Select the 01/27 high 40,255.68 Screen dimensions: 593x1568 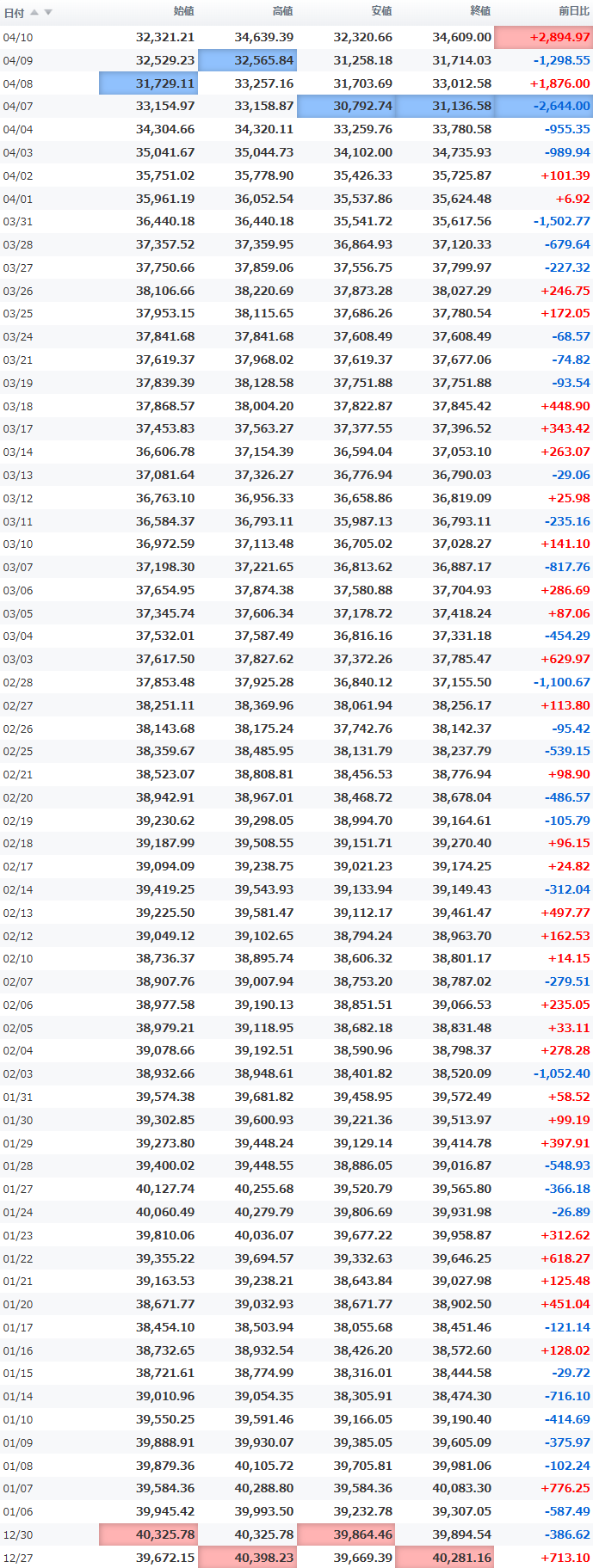[264, 1189]
